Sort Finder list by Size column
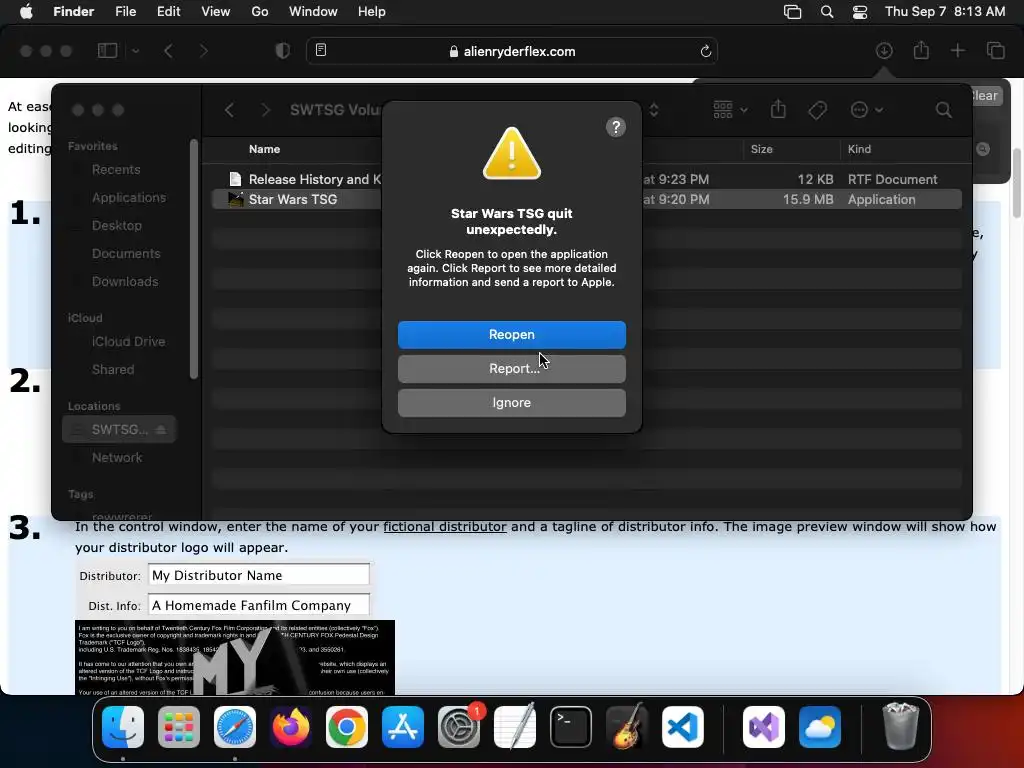Screen dimensions: 1024x768 tap(761, 149)
